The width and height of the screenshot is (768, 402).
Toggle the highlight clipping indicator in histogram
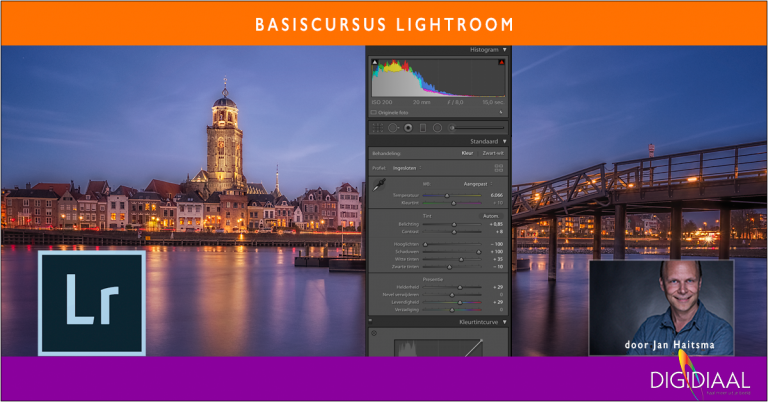pos(502,62)
